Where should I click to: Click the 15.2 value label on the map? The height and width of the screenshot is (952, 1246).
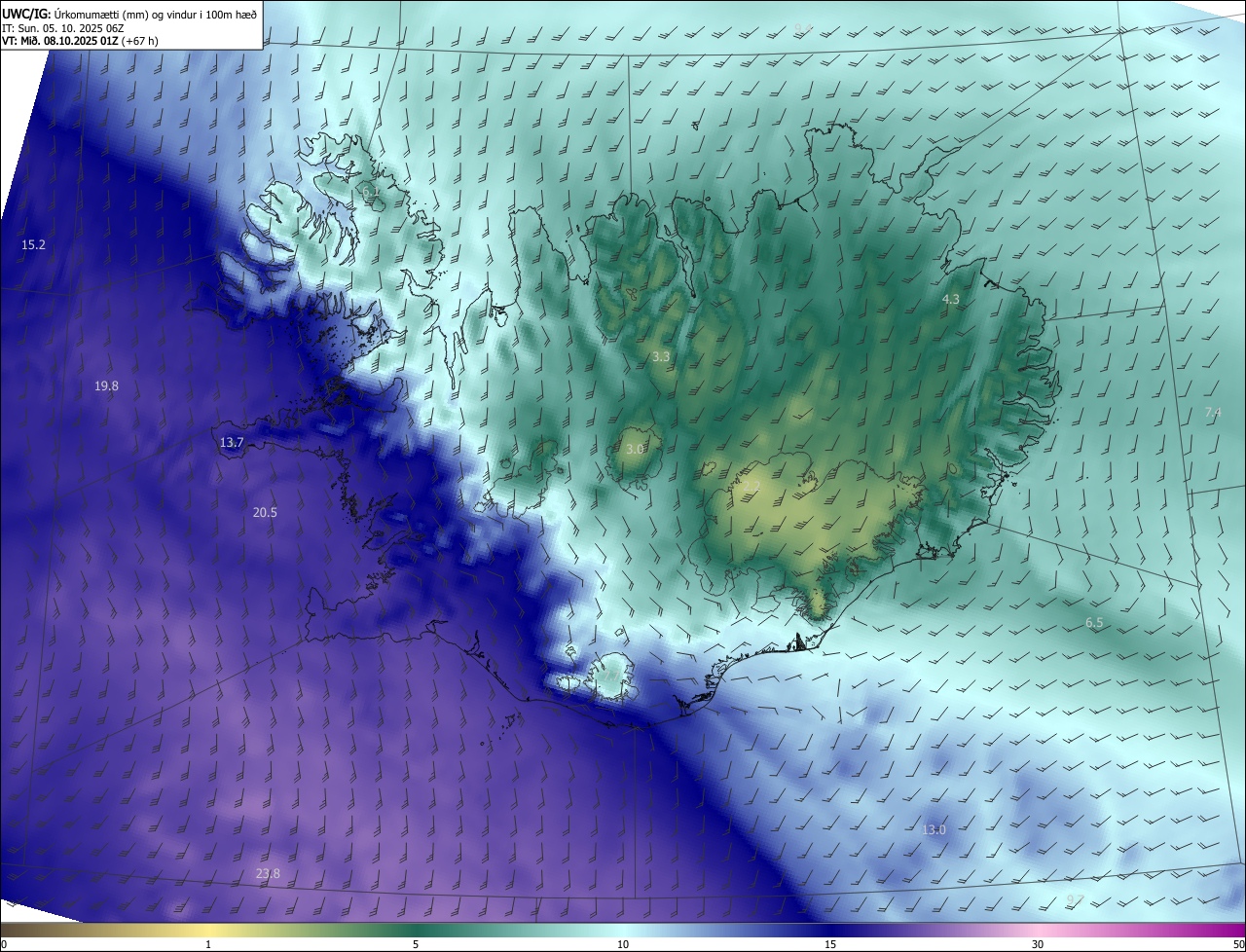coord(33,244)
